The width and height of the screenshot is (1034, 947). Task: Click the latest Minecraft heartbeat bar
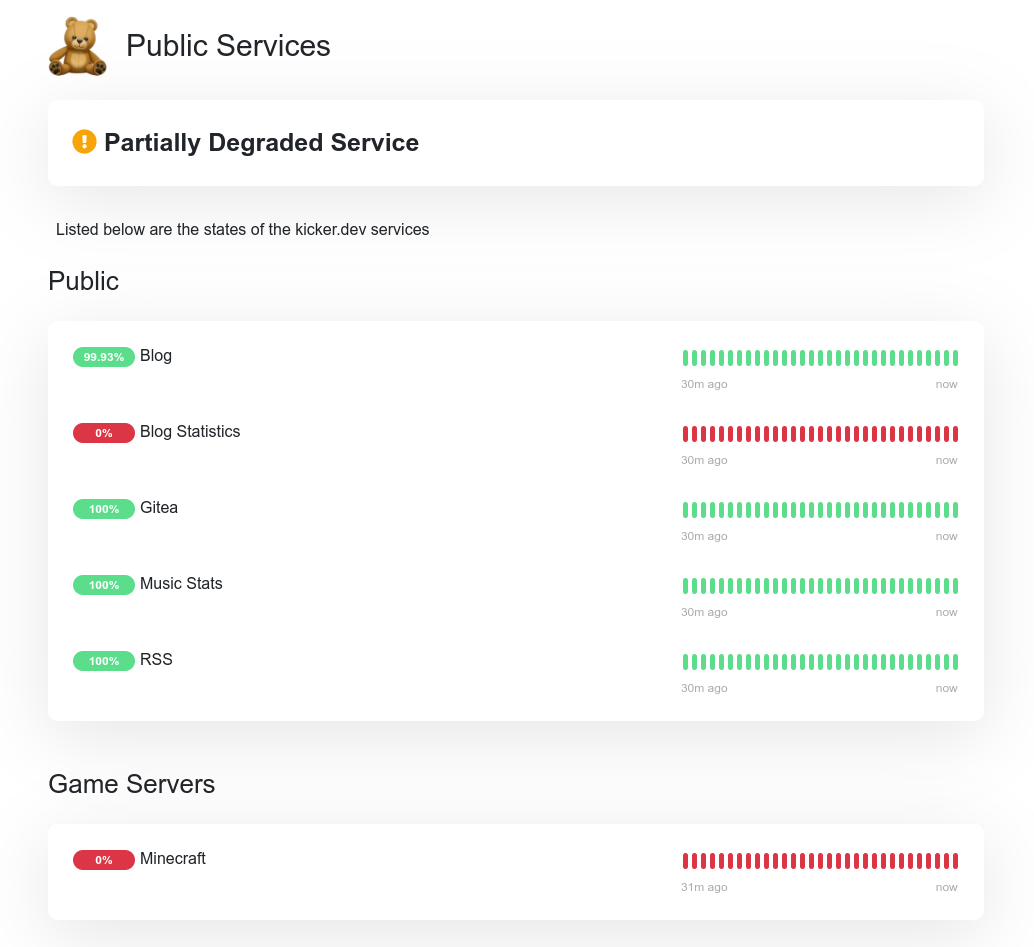coord(955,861)
